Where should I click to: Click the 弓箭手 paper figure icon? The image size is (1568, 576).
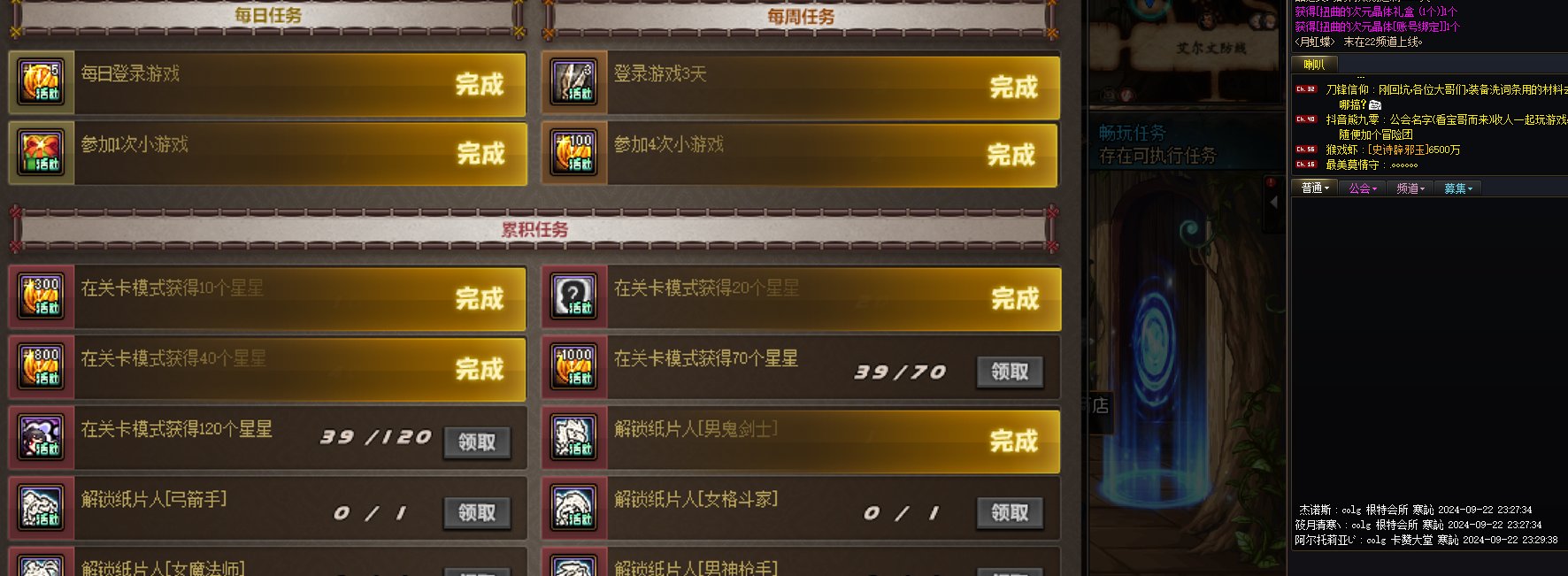click(41, 508)
